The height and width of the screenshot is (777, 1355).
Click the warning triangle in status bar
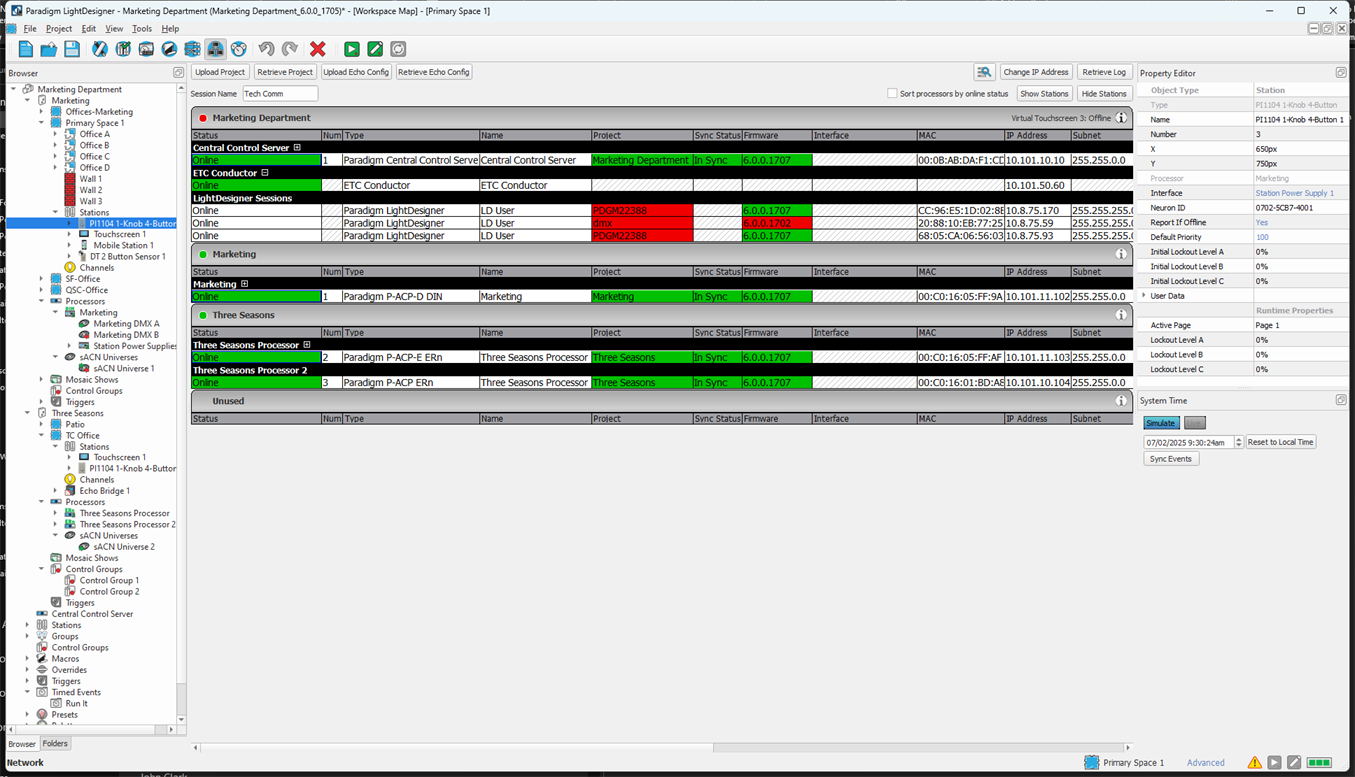pos(1254,762)
